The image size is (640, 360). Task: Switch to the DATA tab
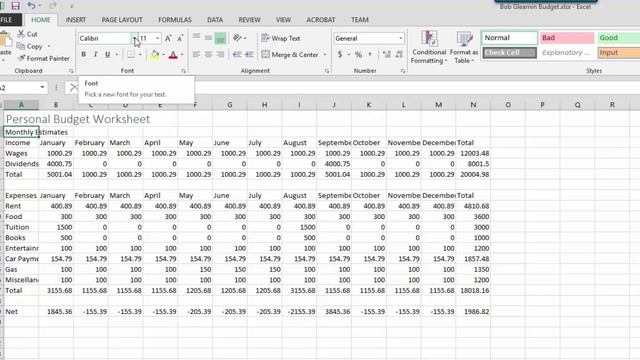[215, 20]
